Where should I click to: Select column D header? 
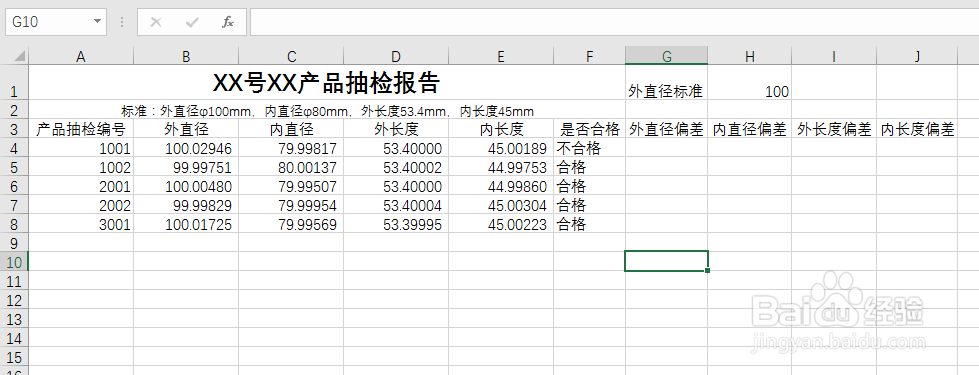point(396,56)
